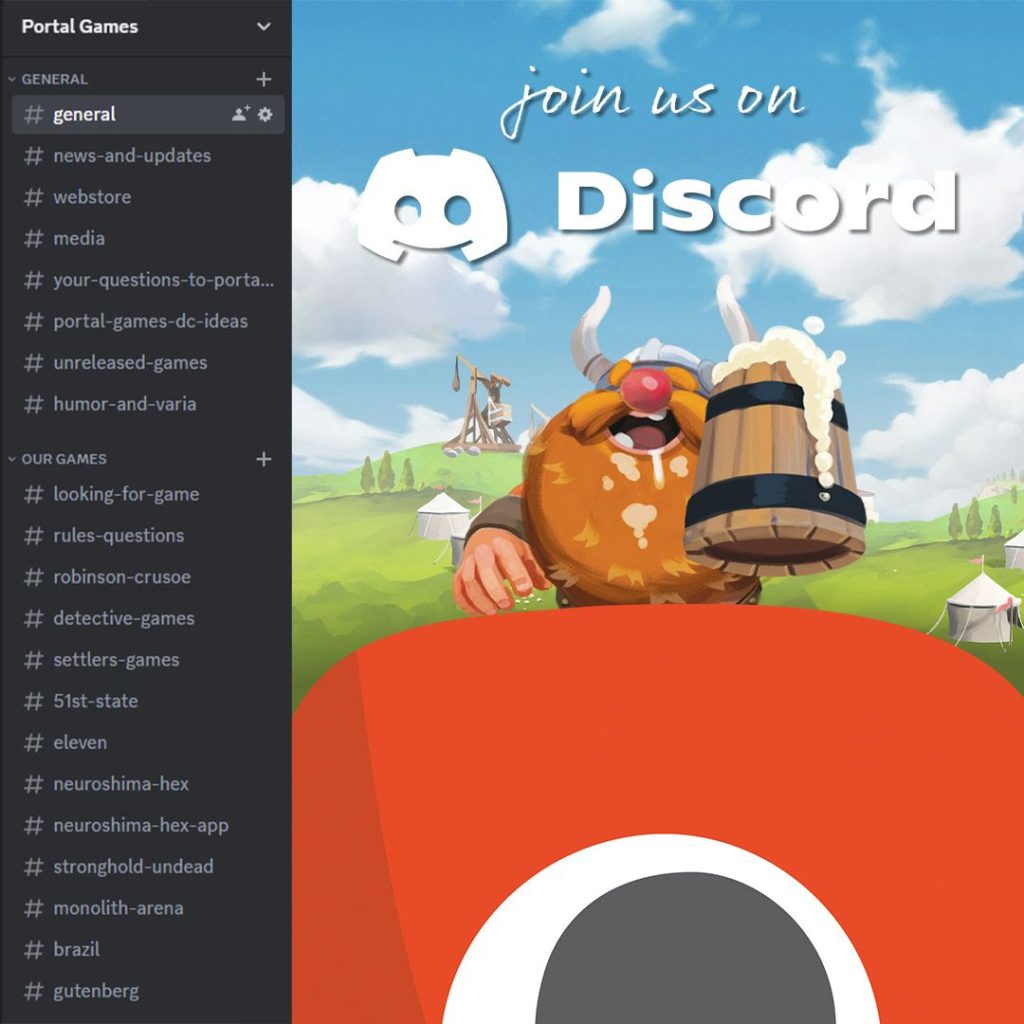Click the hash icon beside gutenberg
The height and width of the screenshot is (1024, 1024).
[34, 991]
